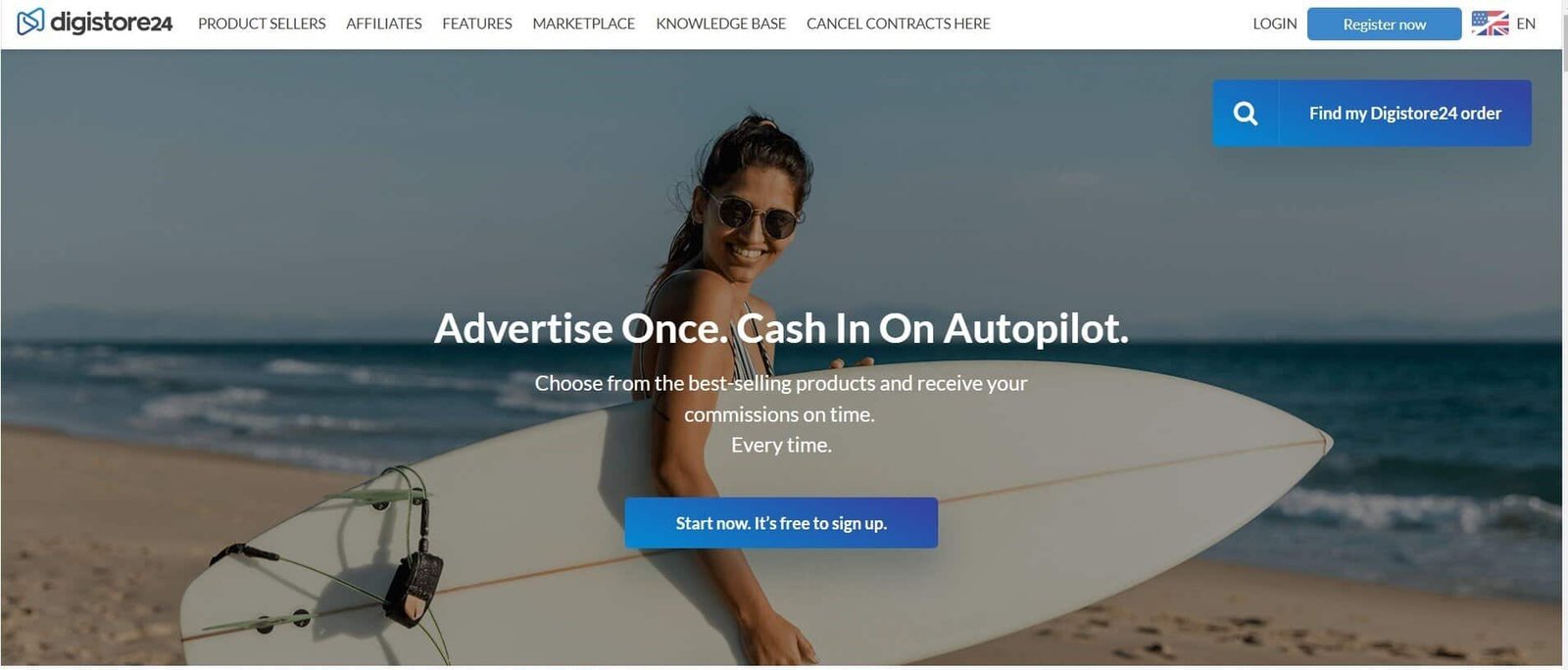Select Find my Digistore24 order

[1405, 114]
